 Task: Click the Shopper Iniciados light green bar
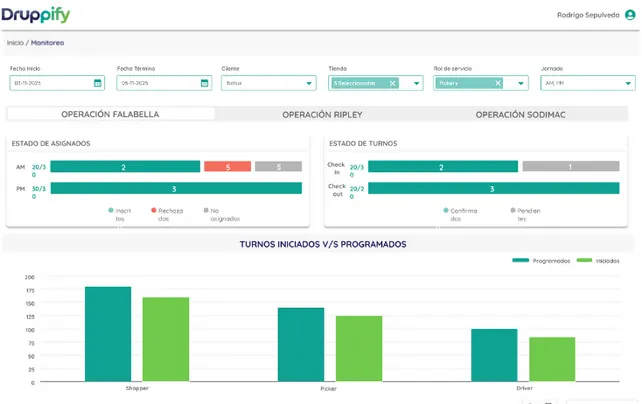[166, 339]
